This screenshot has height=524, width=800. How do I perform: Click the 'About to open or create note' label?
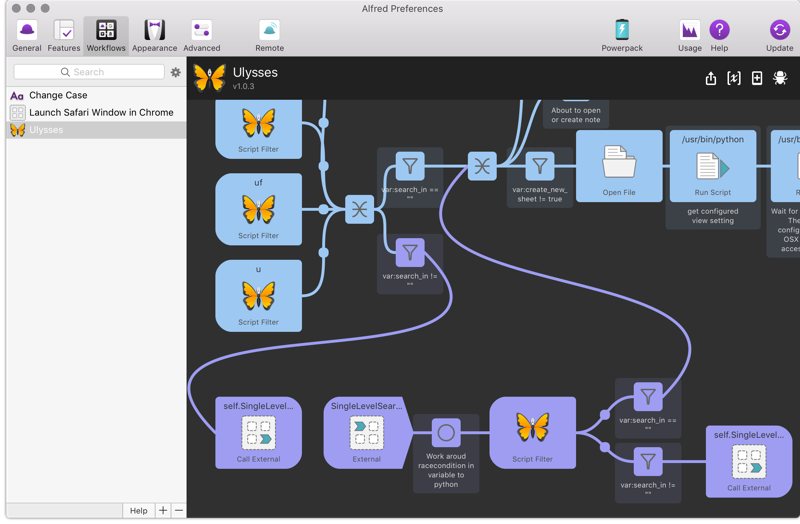[x=576, y=115]
